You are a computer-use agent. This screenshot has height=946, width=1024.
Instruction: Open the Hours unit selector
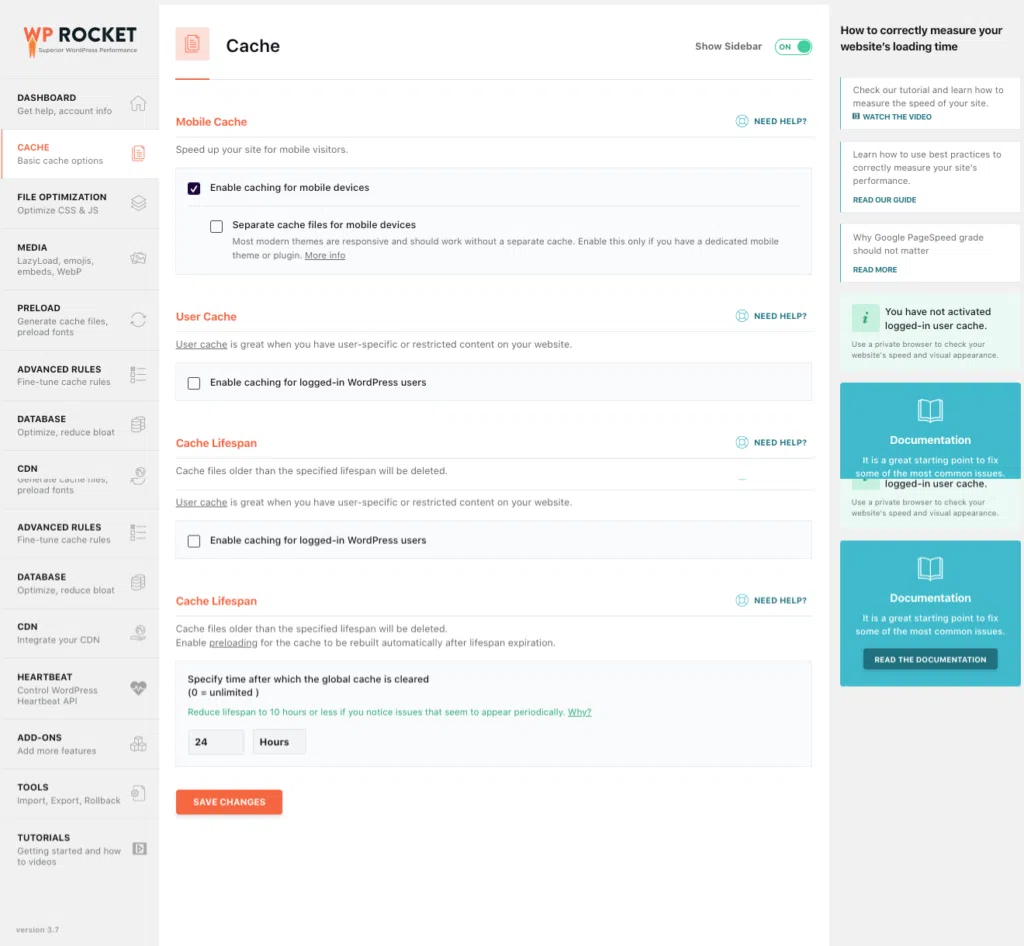click(x=278, y=742)
